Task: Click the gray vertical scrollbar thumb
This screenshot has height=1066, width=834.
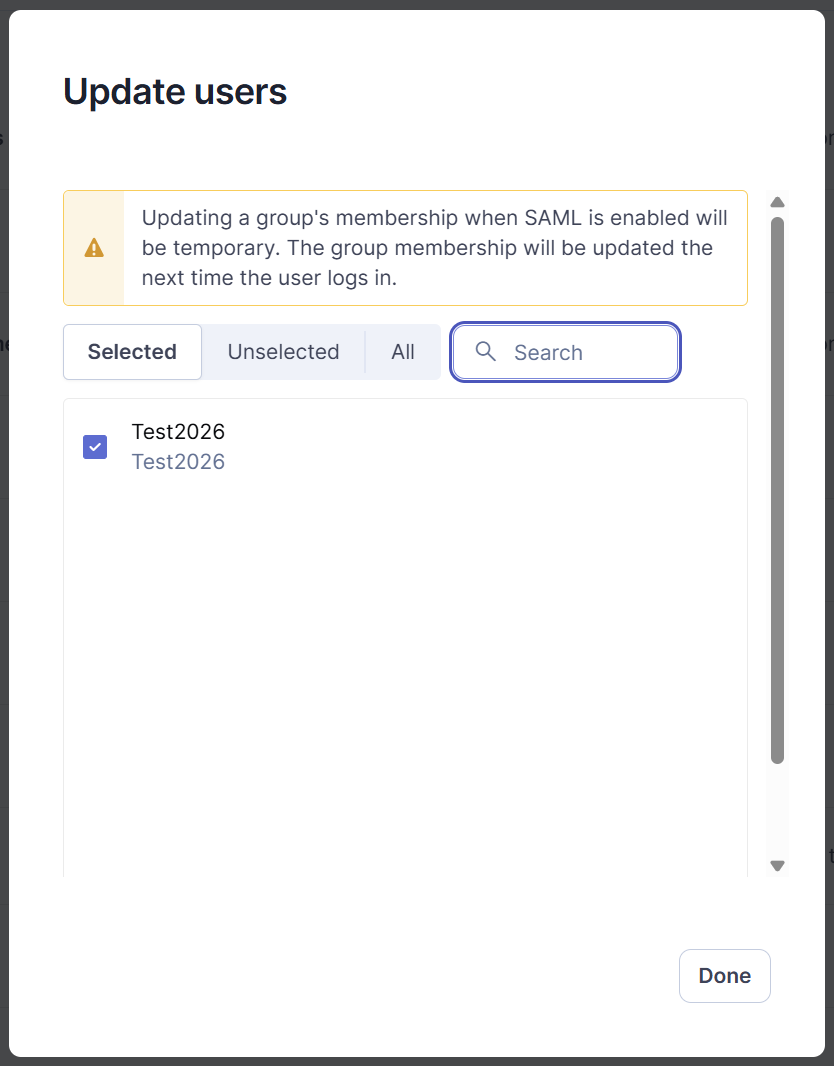Action: (778, 490)
